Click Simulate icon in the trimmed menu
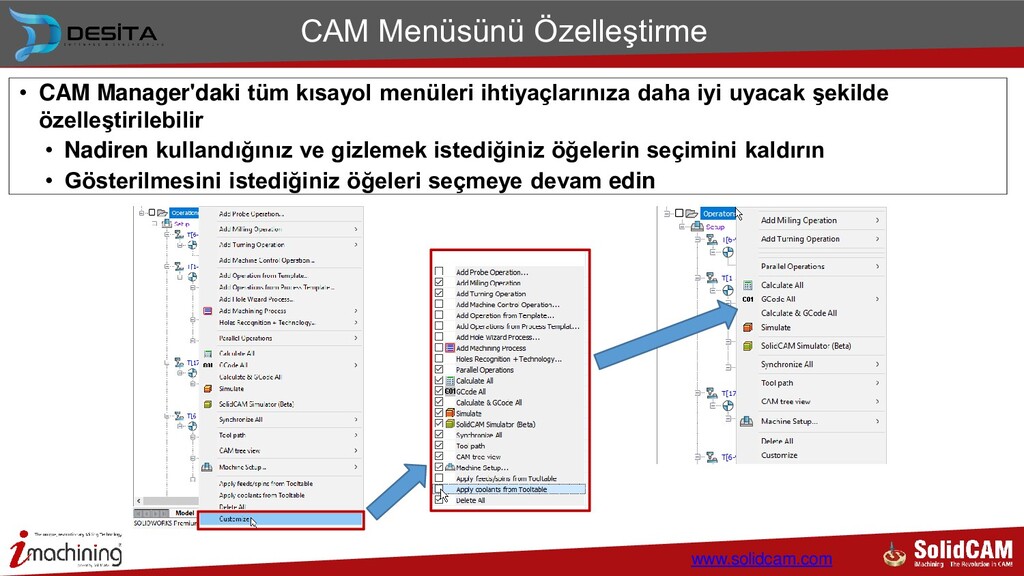Image resolution: width=1024 pixels, height=576 pixels. click(748, 327)
